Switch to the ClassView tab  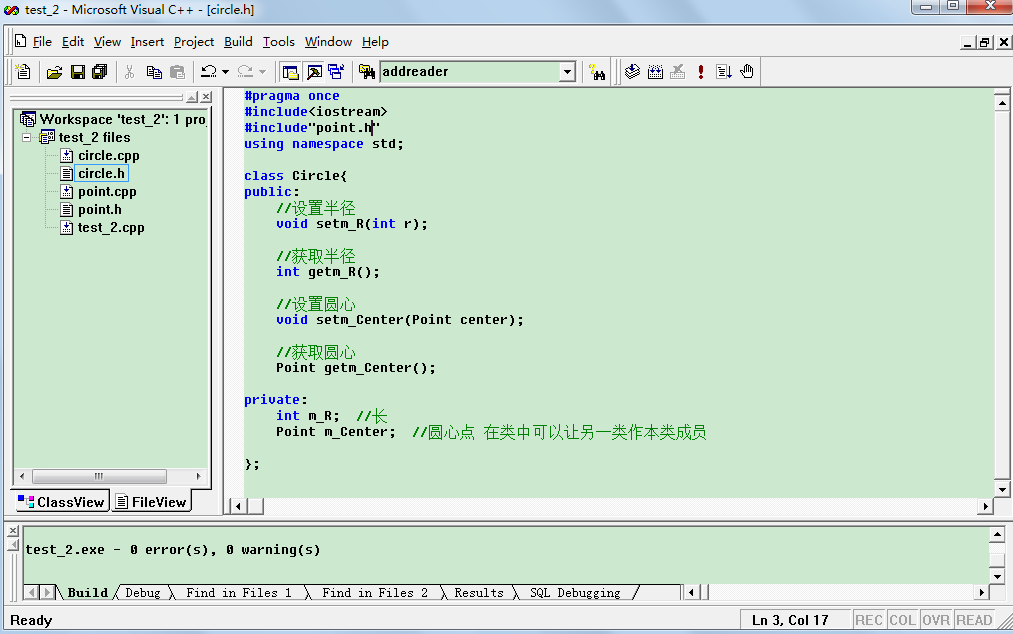tap(61, 502)
